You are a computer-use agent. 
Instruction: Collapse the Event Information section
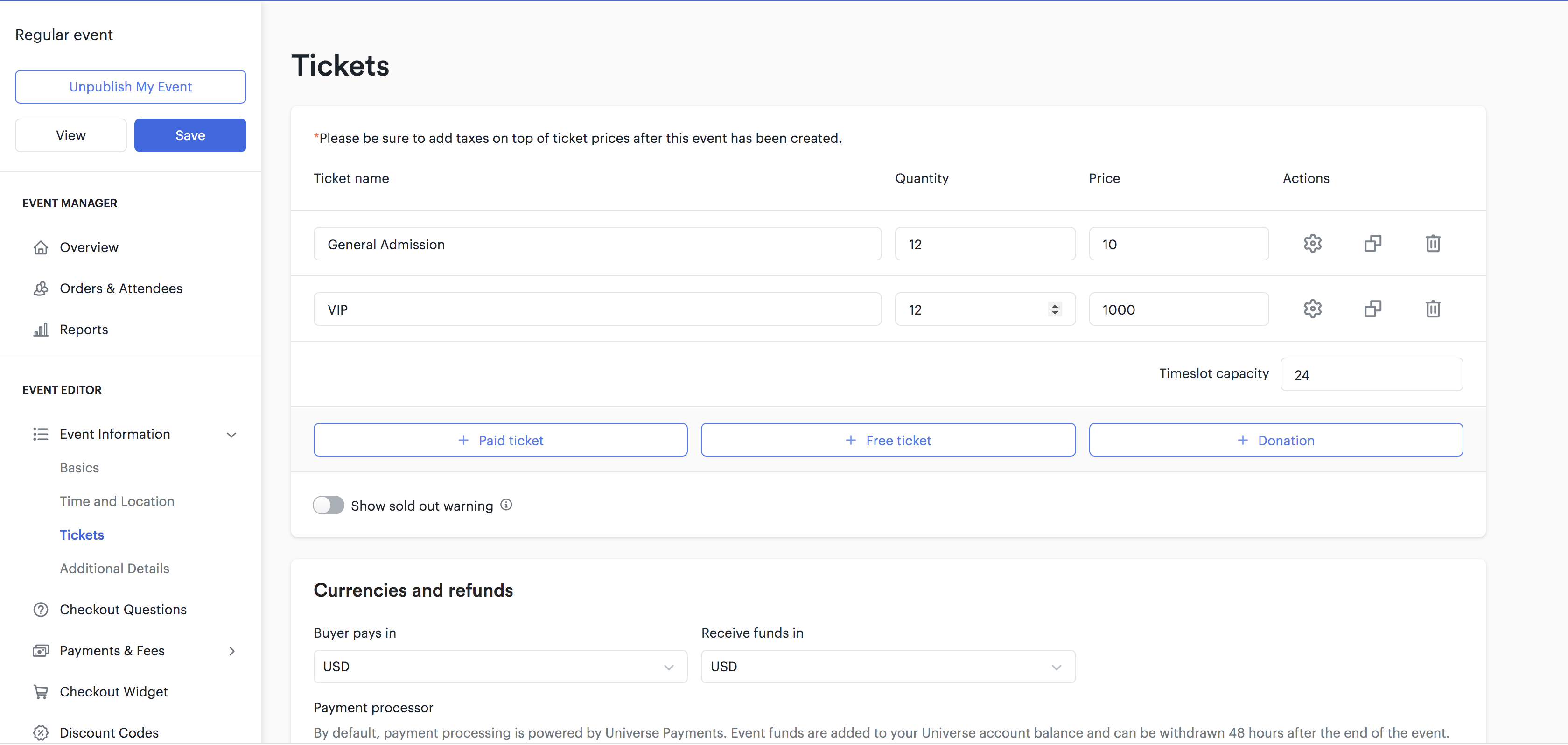point(231,435)
